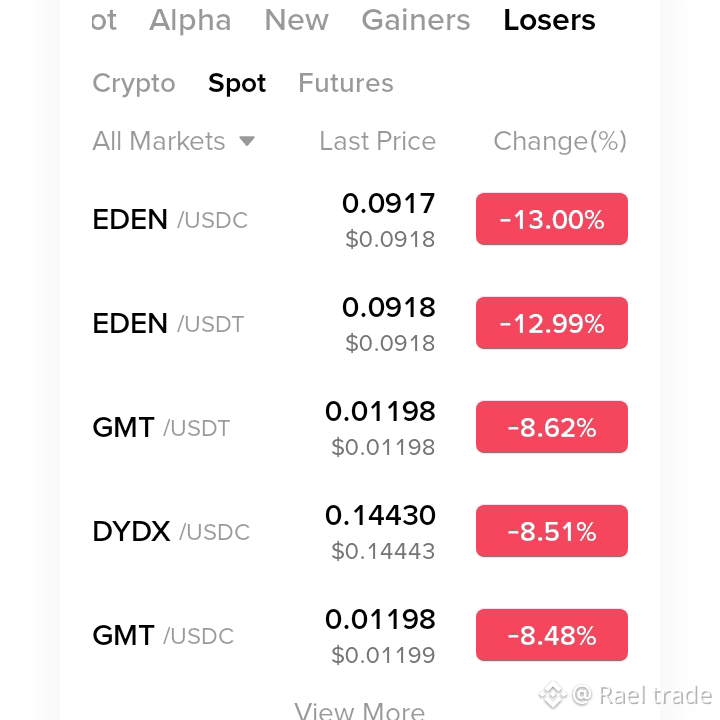Click the -13.00% change badge
Screen dimensions: 720x720
click(551, 219)
